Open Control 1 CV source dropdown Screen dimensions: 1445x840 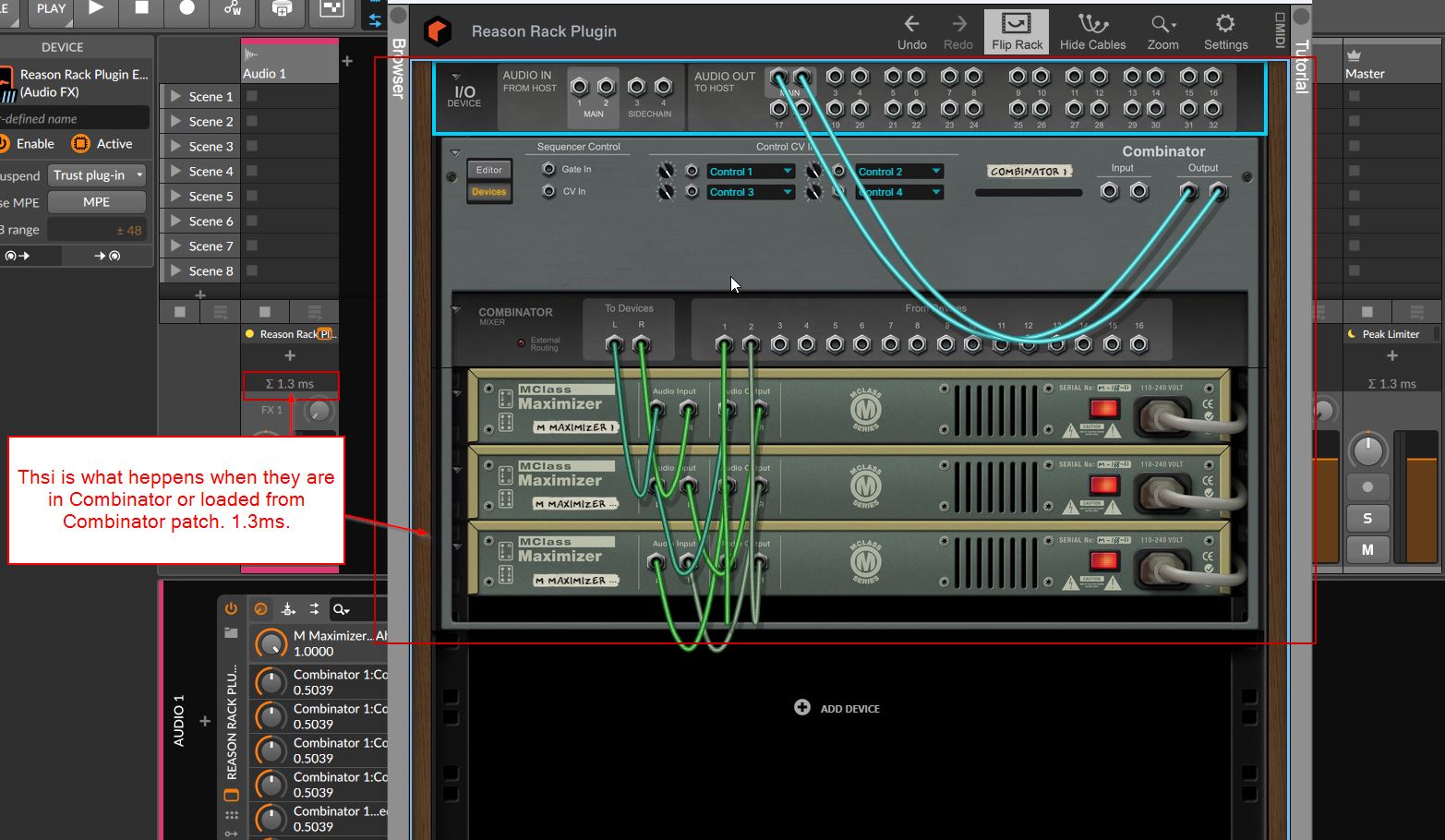pos(751,172)
